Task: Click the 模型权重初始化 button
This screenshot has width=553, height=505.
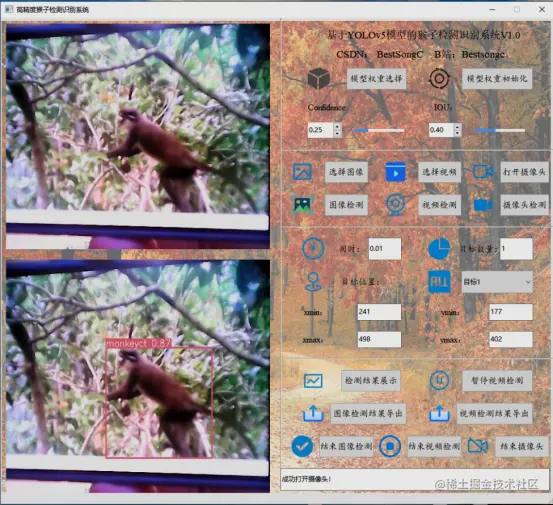Action: click(x=497, y=78)
